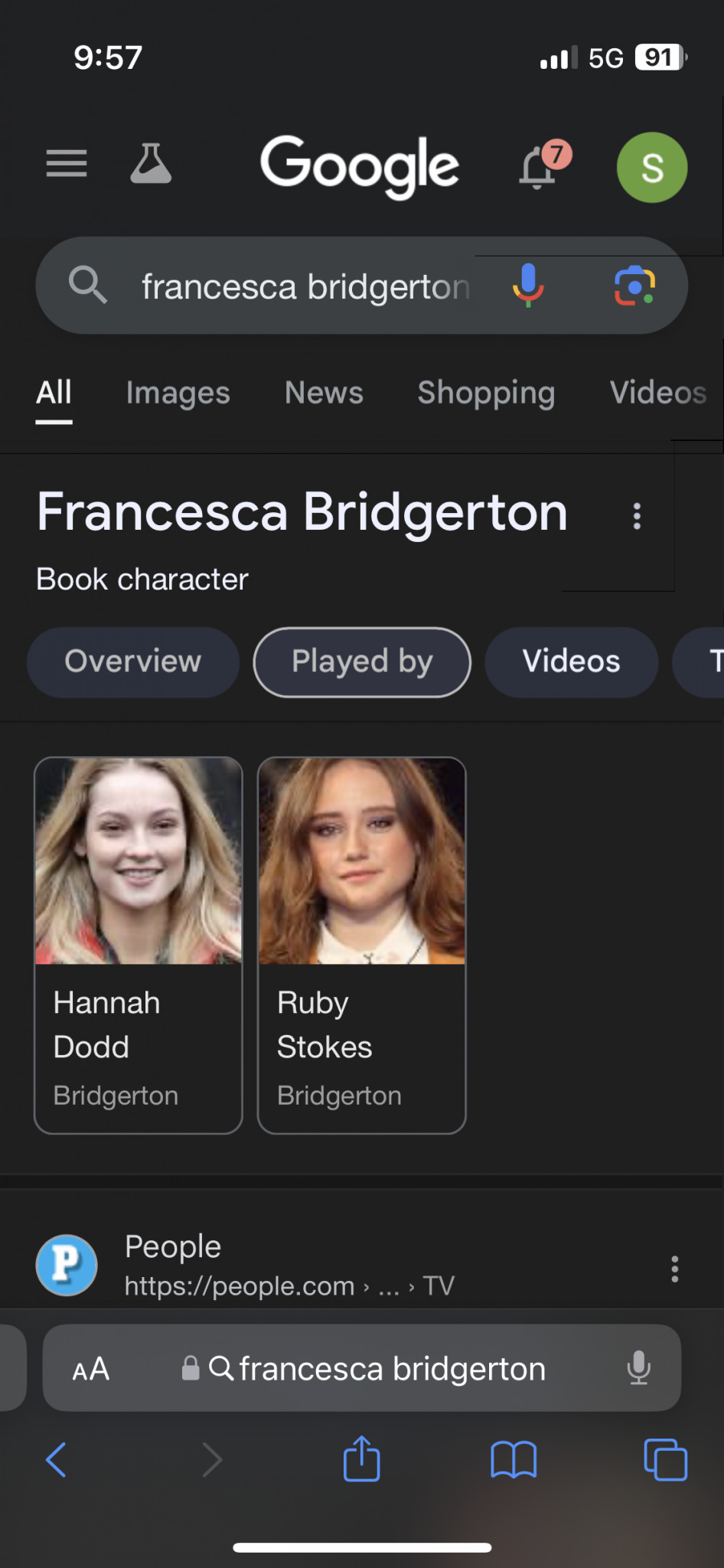Screen dimensions: 724x1568
Task: Show open Safari tabs
Action: point(665,1459)
